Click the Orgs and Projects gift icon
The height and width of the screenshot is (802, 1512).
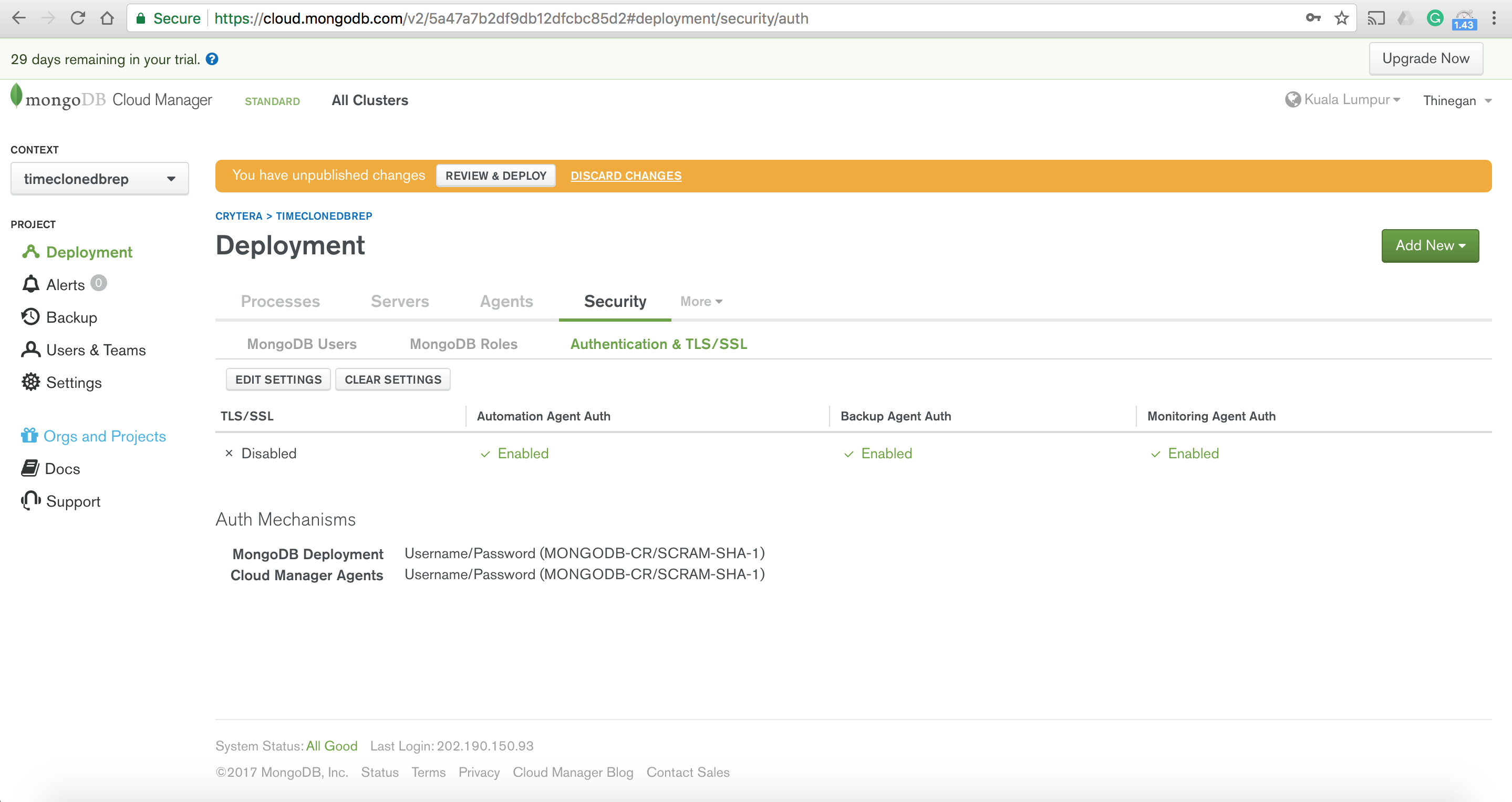(x=29, y=436)
